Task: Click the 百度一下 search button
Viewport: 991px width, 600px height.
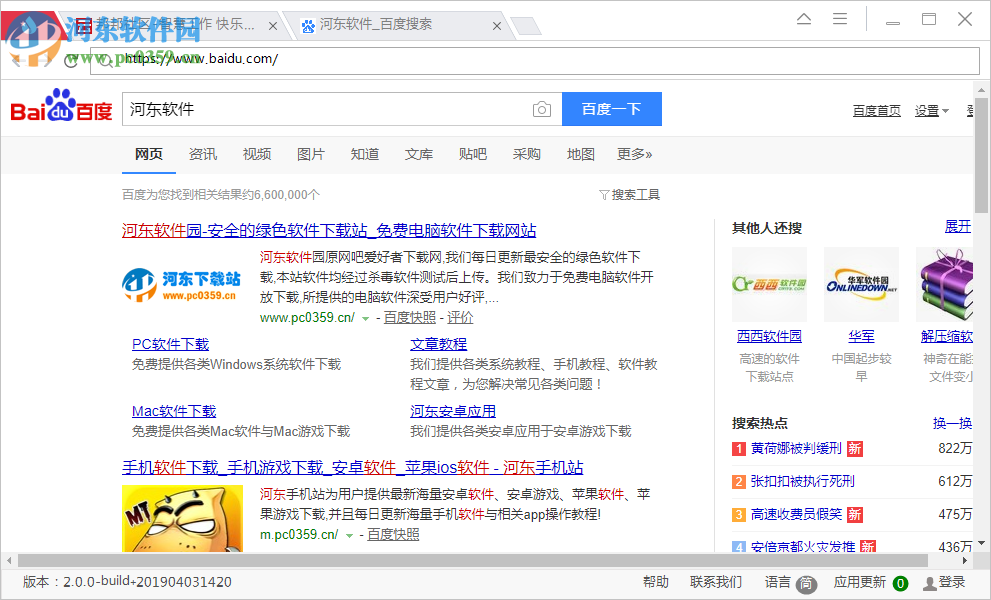Action: [x=612, y=109]
